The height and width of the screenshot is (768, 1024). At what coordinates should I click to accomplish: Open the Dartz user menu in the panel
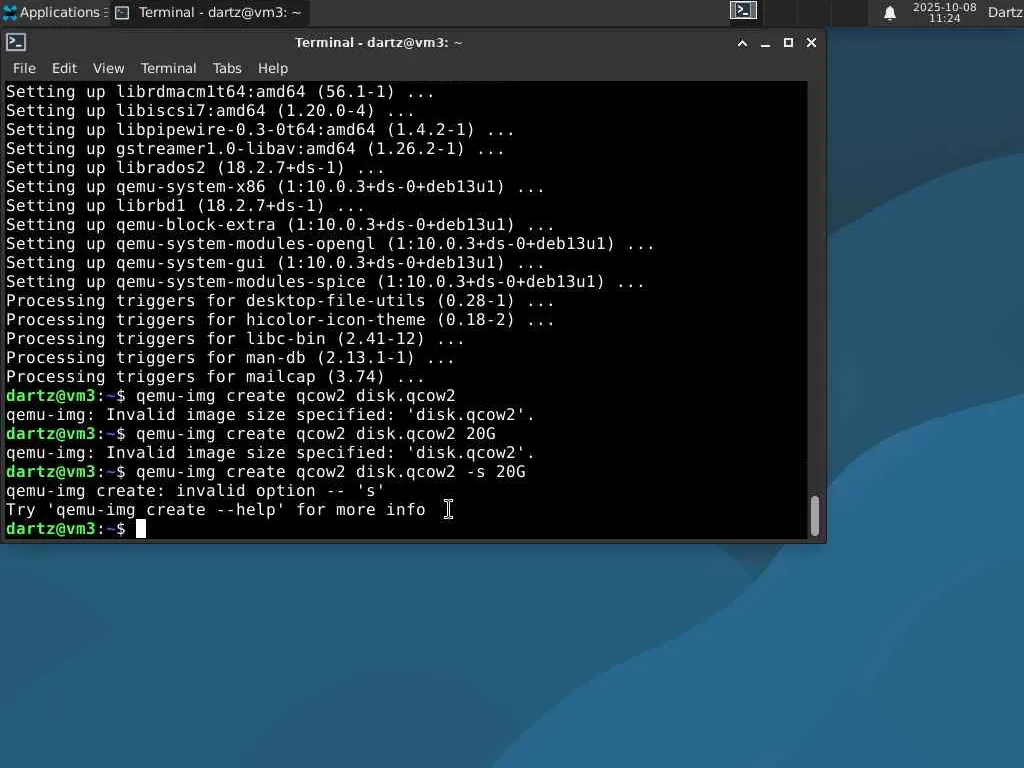coord(1005,12)
